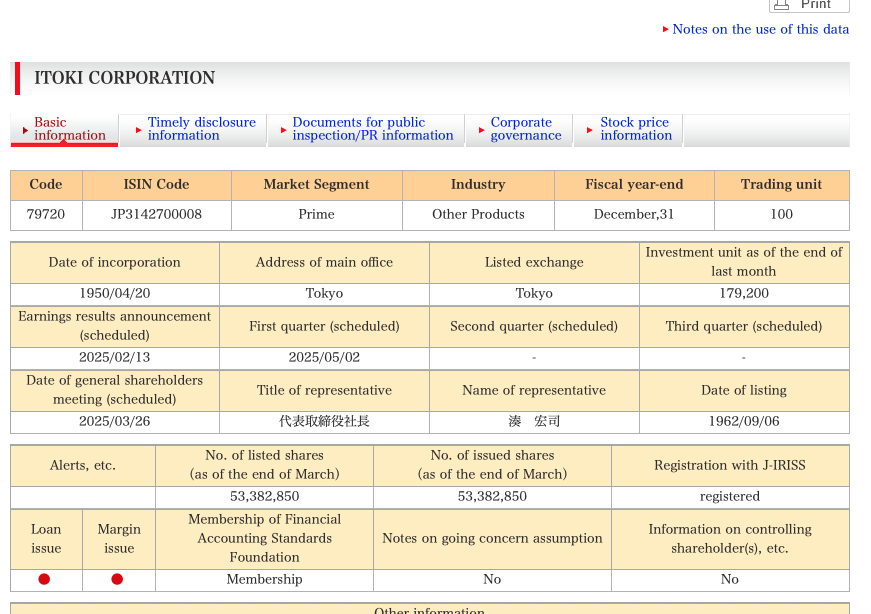Click representative name 湊 宏司

coord(534,422)
